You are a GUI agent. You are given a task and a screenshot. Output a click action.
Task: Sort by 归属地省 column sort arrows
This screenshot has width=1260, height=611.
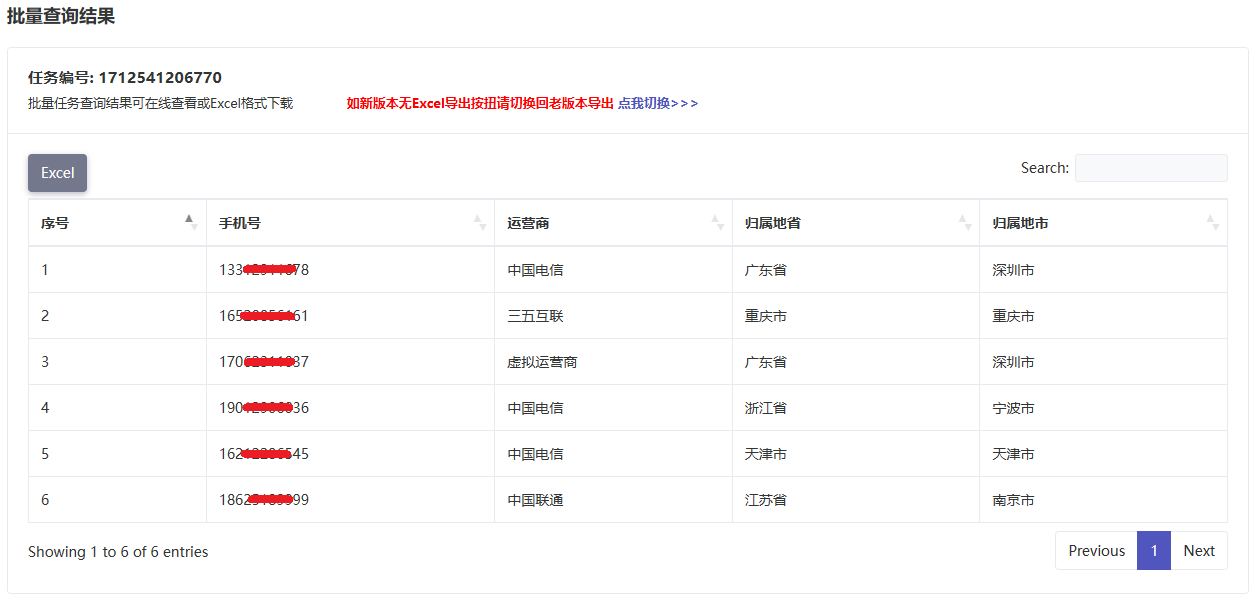(x=963, y=223)
